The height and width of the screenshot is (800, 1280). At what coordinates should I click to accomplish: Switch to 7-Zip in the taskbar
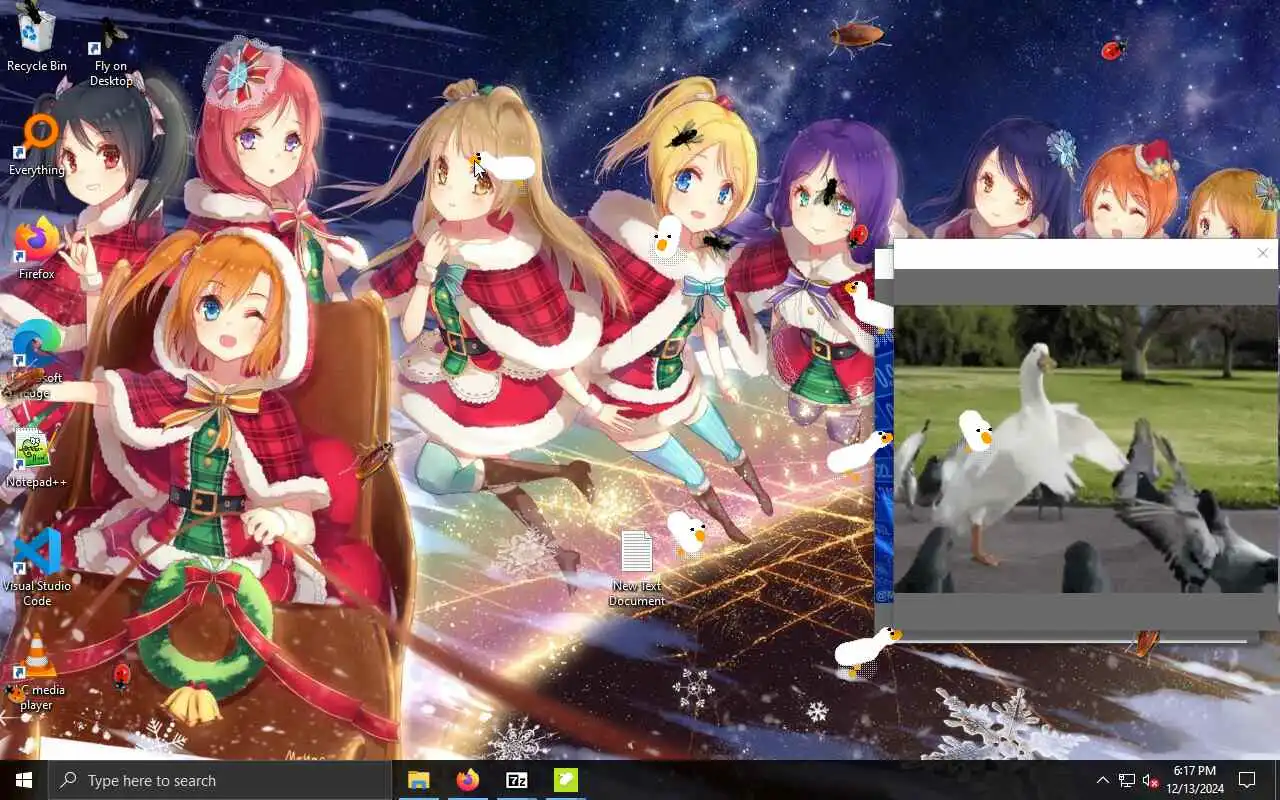click(x=517, y=780)
